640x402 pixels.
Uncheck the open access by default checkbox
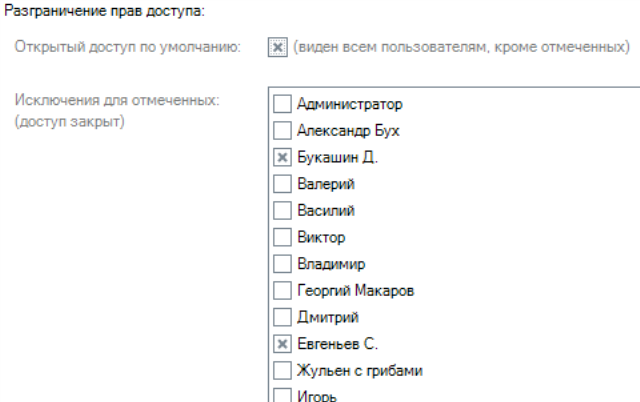[279, 48]
